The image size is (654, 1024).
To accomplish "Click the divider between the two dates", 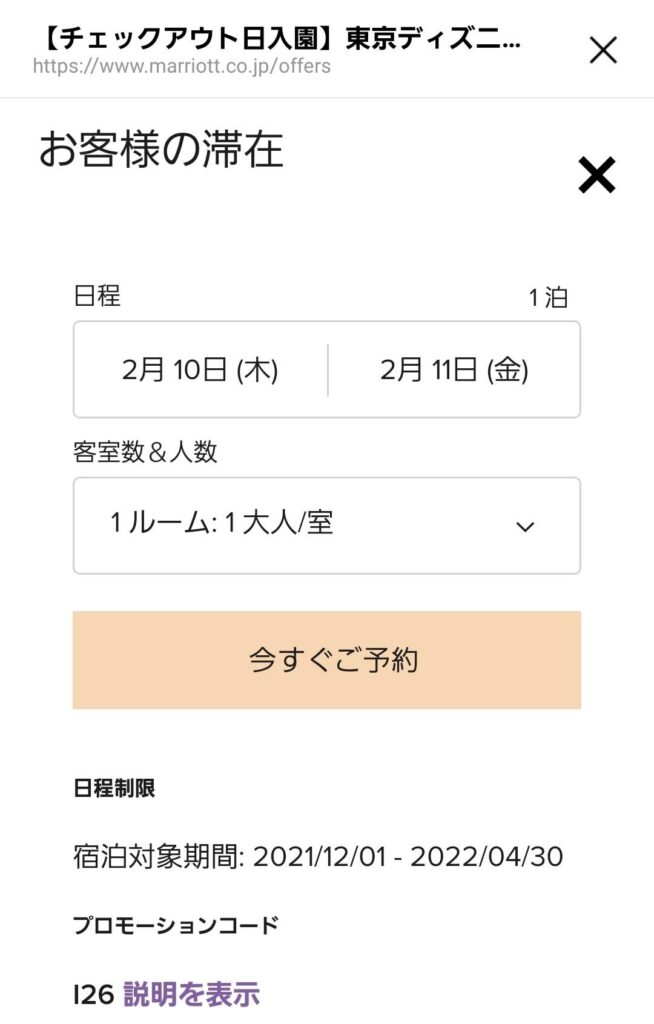I will pyautogui.click(x=327, y=370).
